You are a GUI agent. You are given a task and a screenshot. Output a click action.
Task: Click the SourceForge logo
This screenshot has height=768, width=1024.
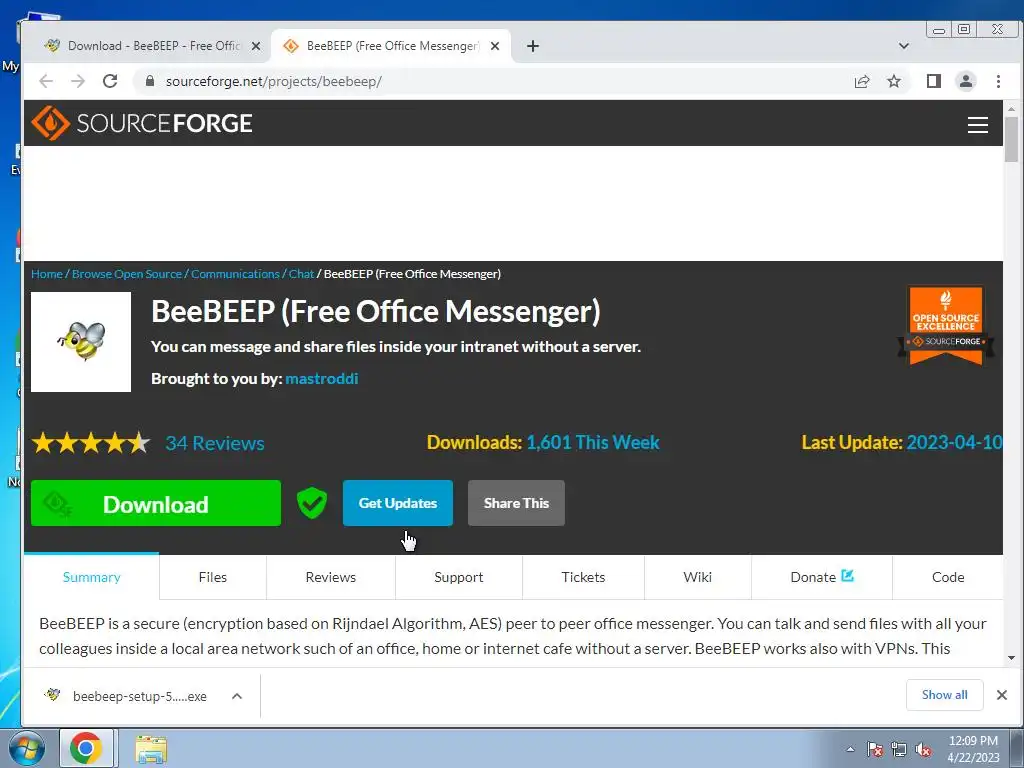(142, 123)
